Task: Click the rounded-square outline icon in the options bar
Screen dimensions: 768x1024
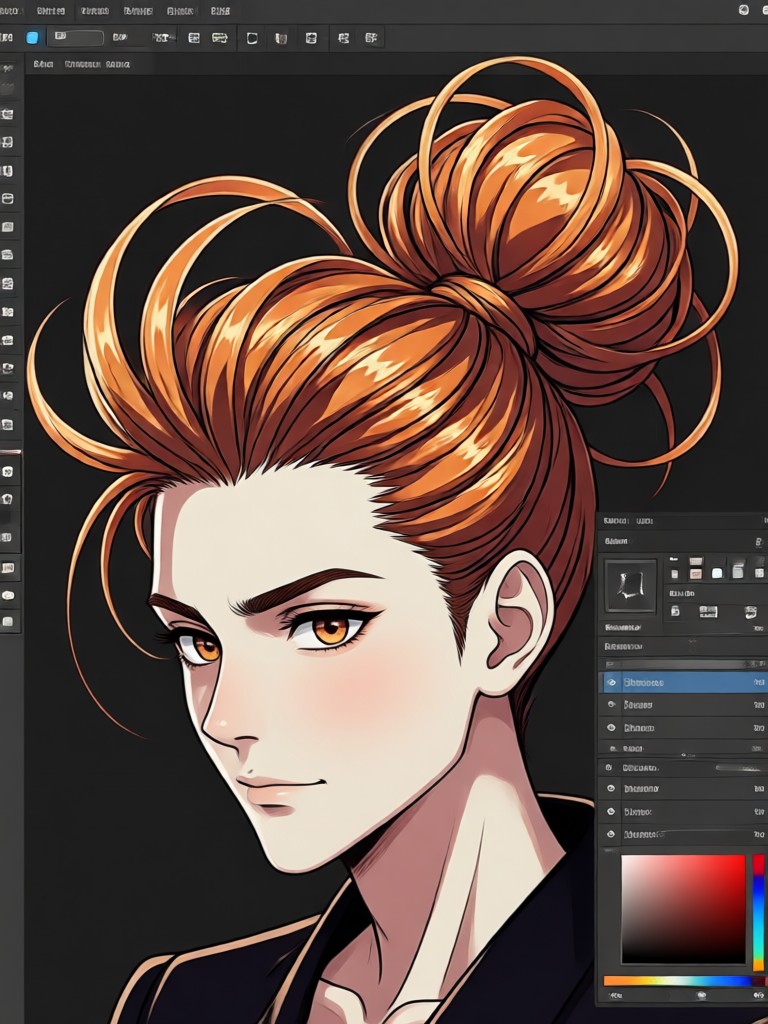Action: tap(251, 39)
